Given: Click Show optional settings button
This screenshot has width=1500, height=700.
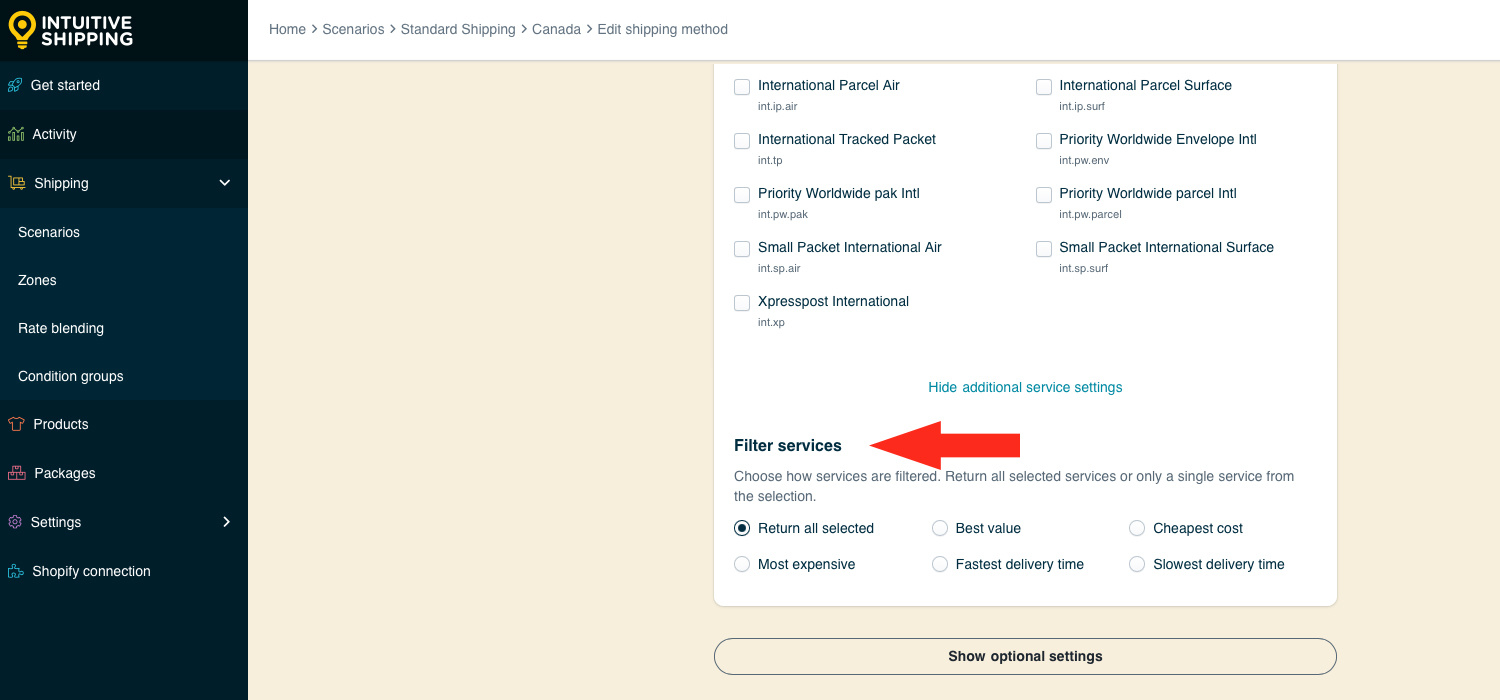Looking at the screenshot, I should [x=1025, y=656].
